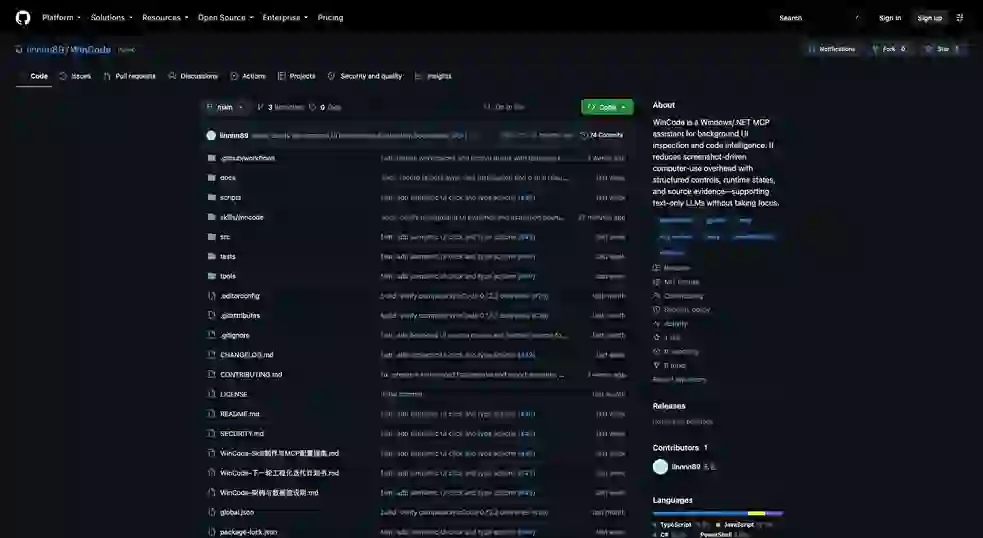The image size is (983, 538).
Task: Focus the Search input field
Action: coord(819,18)
